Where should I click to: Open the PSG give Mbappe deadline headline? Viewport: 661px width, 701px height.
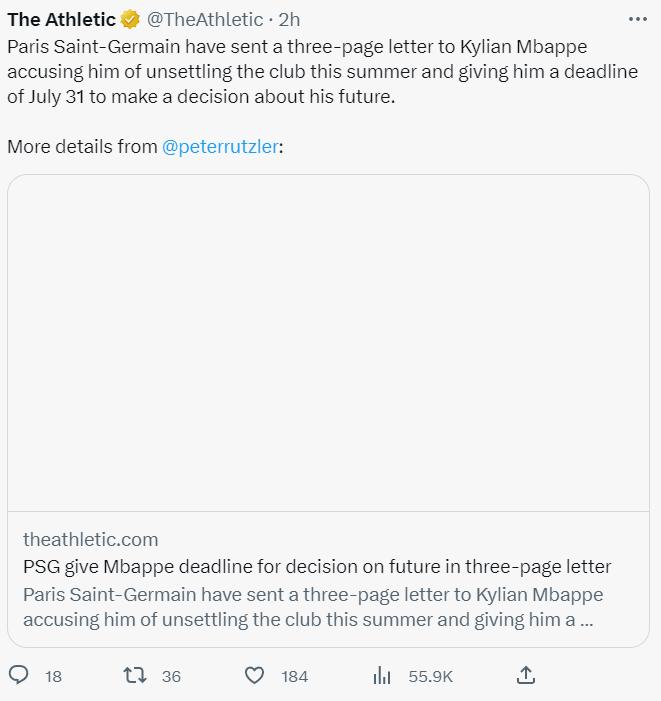click(x=317, y=566)
